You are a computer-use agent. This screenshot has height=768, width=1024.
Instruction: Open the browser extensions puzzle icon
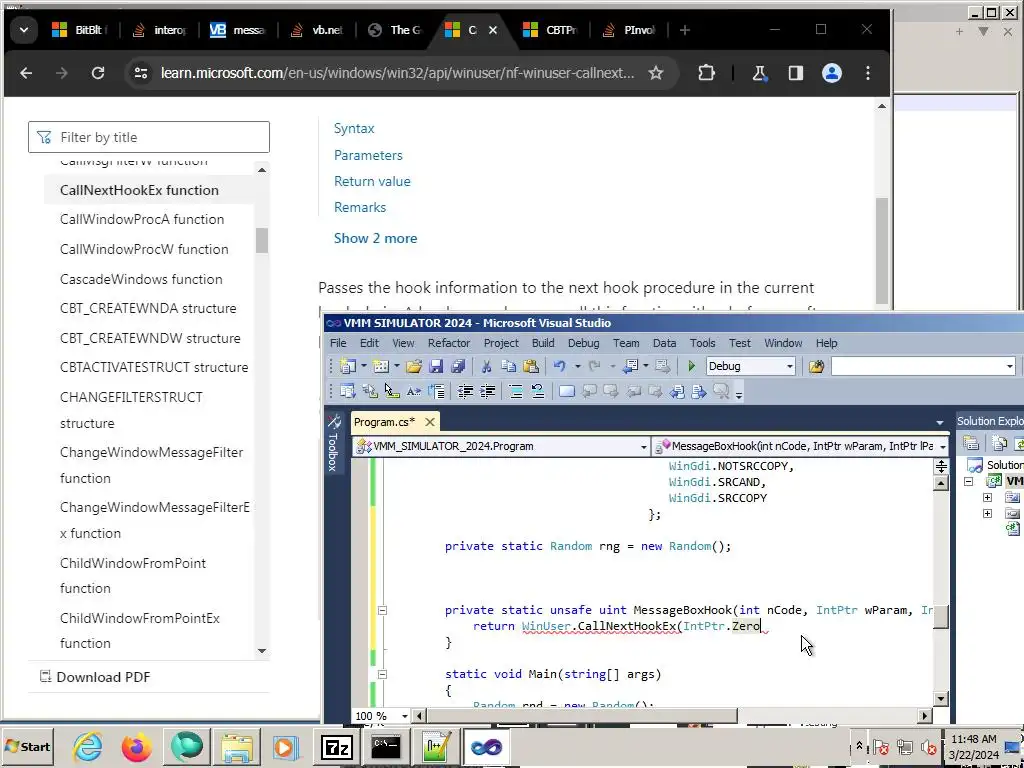click(x=706, y=73)
